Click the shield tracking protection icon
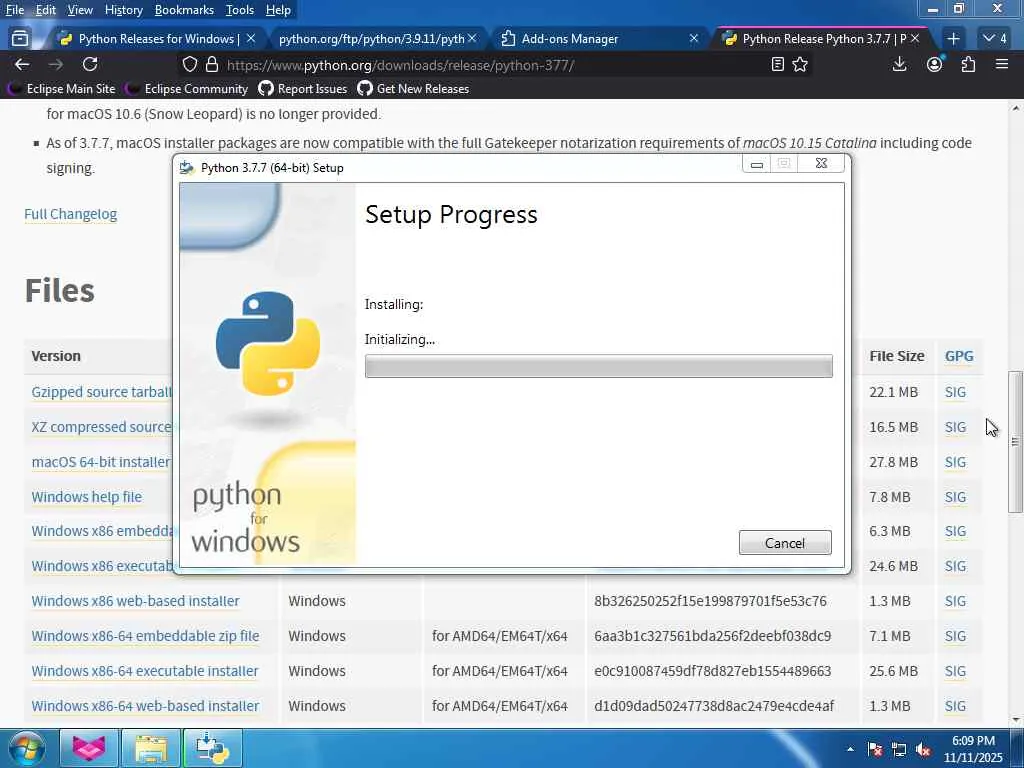The width and height of the screenshot is (1024, 768). [x=189, y=65]
